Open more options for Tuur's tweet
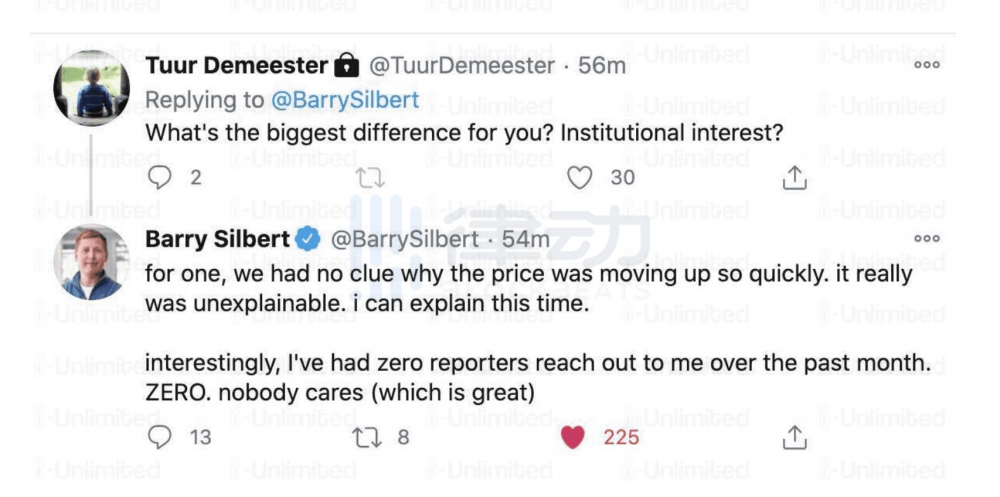The width and height of the screenshot is (1000, 497). click(x=927, y=65)
